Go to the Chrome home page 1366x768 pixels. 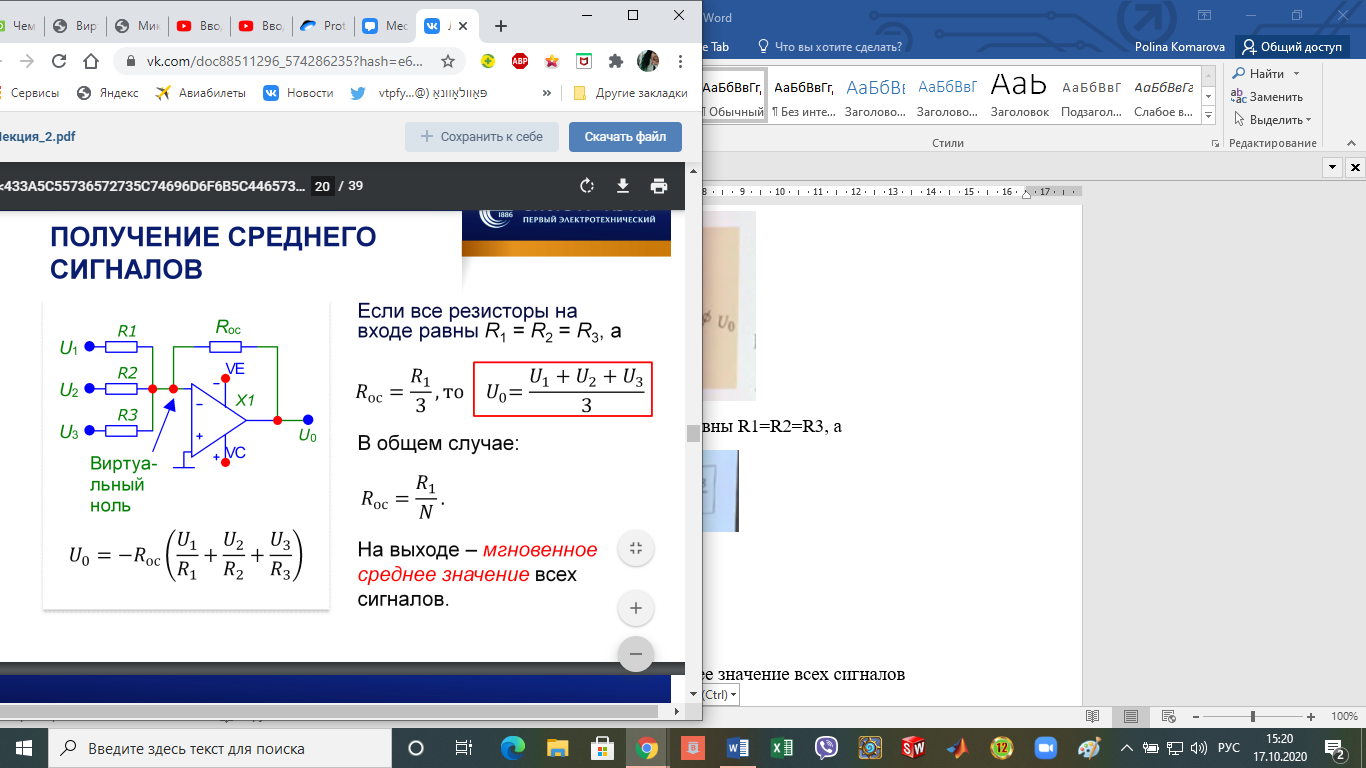[91, 61]
